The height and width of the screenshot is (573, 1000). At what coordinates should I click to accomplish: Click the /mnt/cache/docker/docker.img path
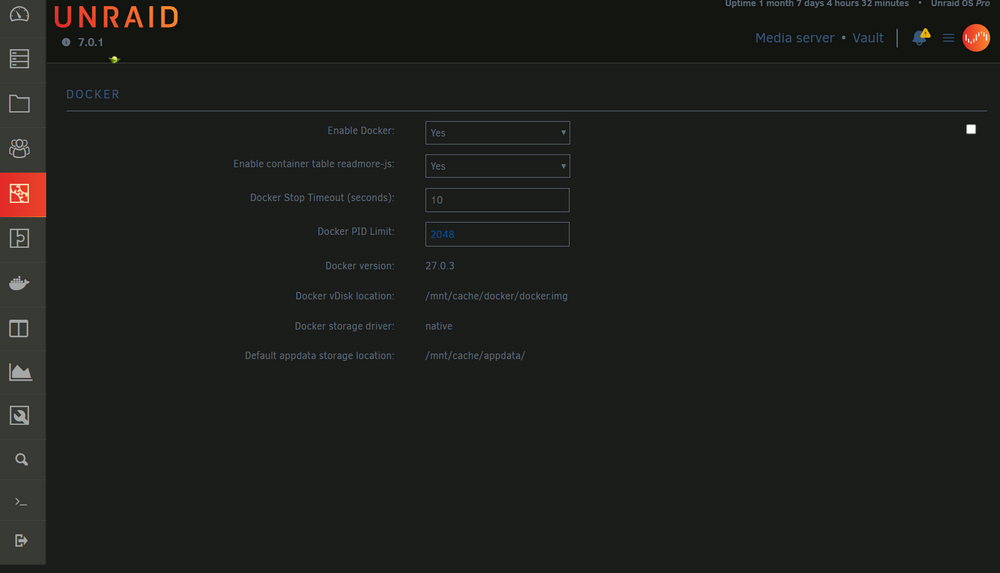click(x=496, y=296)
